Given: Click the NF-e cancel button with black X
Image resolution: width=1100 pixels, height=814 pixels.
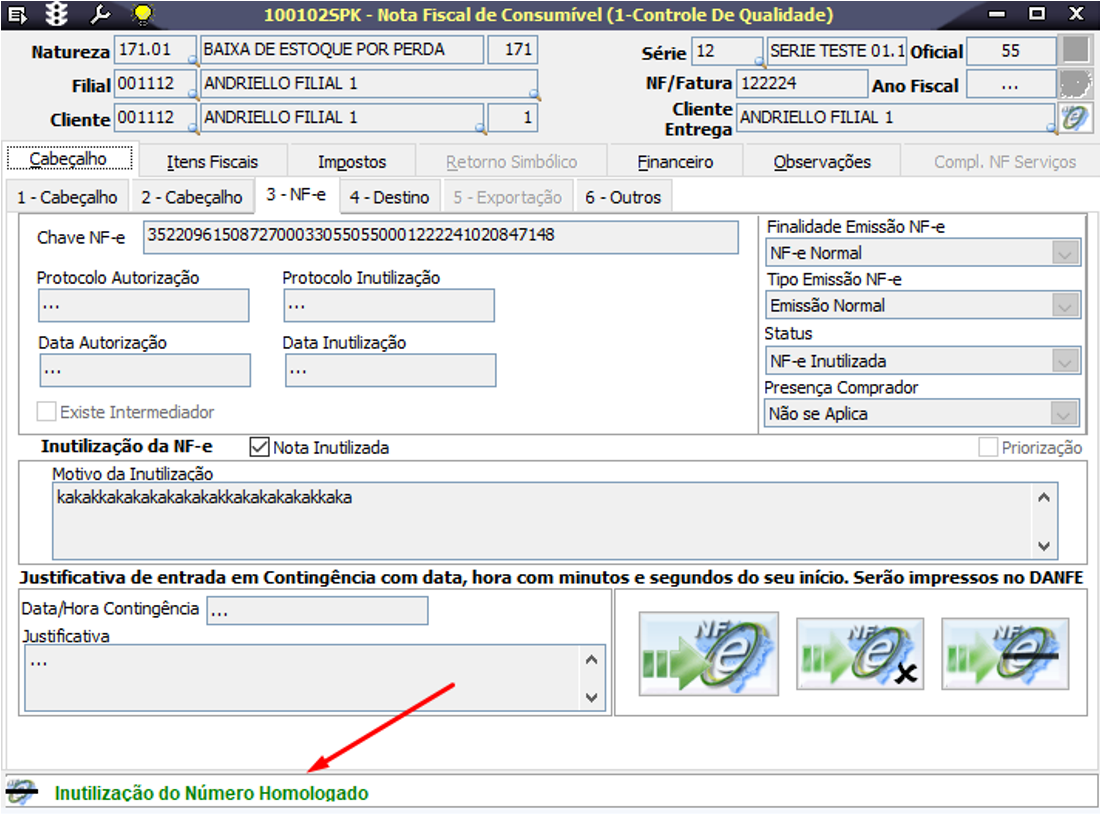Looking at the screenshot, I should click(860, 653).
